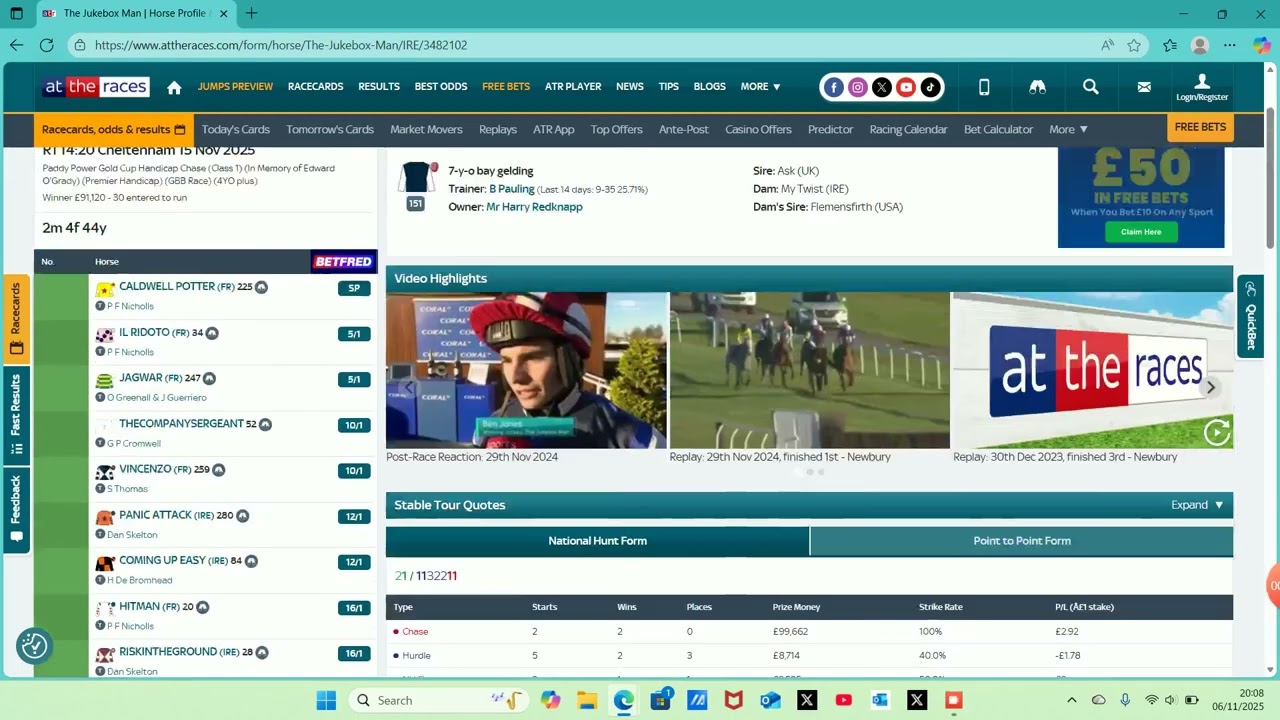Image resolution: width=1280 pixels, height=720 pixels.
Task: Open File Explorer from taskbar
Action: click(x=587, y=700)
